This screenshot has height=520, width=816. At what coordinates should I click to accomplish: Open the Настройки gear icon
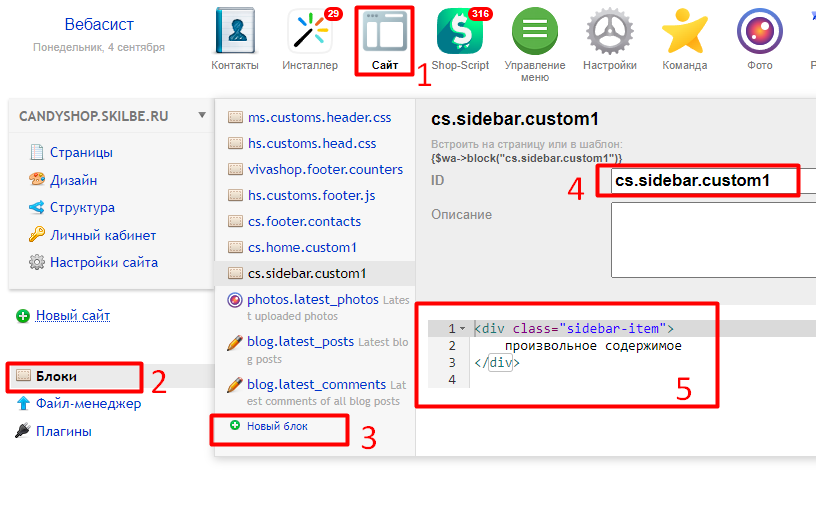tap(610, 32)
